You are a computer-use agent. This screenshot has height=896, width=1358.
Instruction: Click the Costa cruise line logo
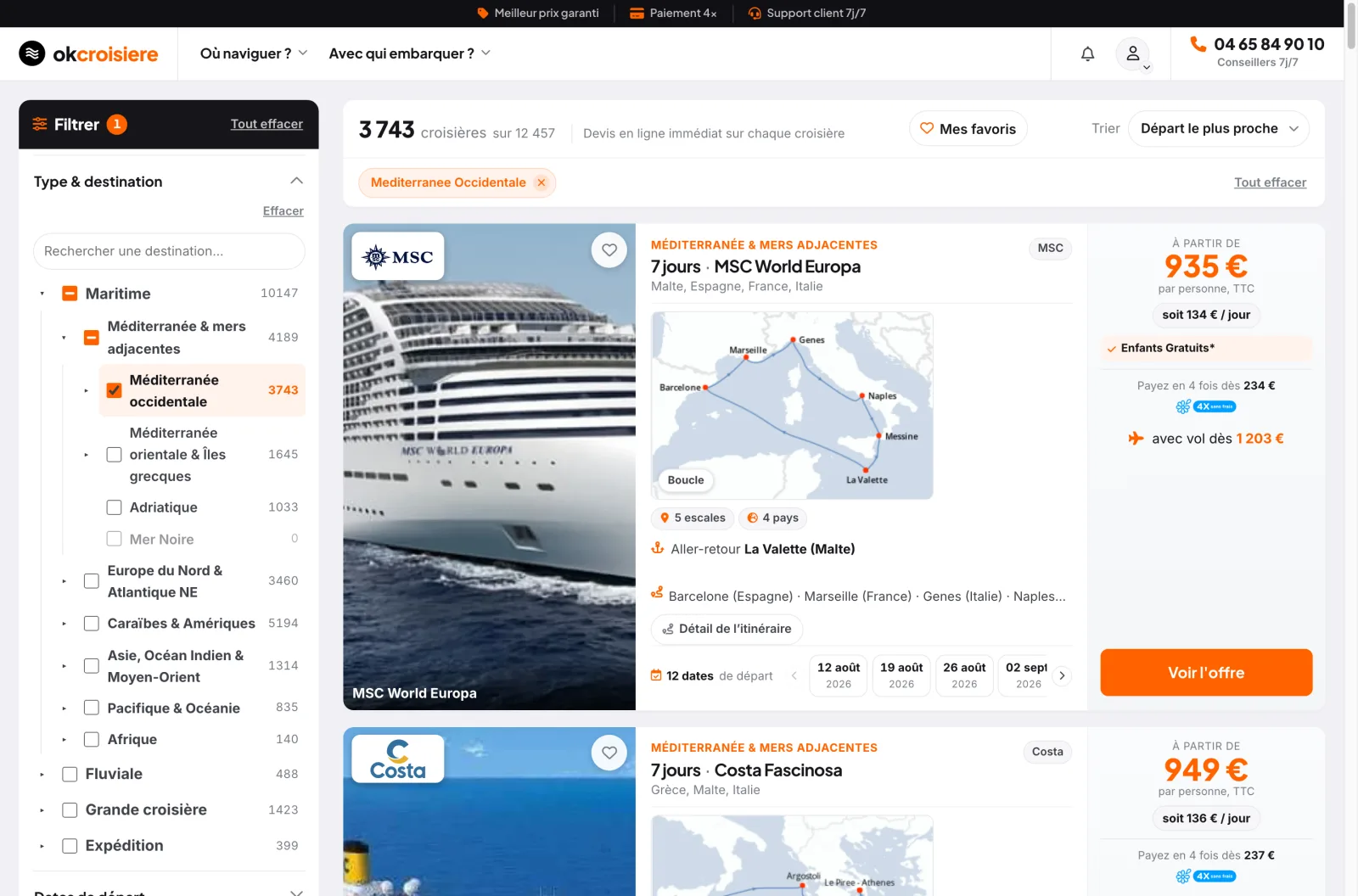point(398,759)
